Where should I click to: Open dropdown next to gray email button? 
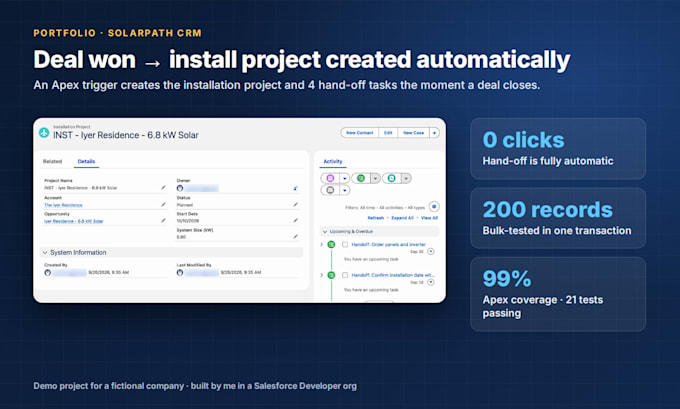click(x=344, y=190)
